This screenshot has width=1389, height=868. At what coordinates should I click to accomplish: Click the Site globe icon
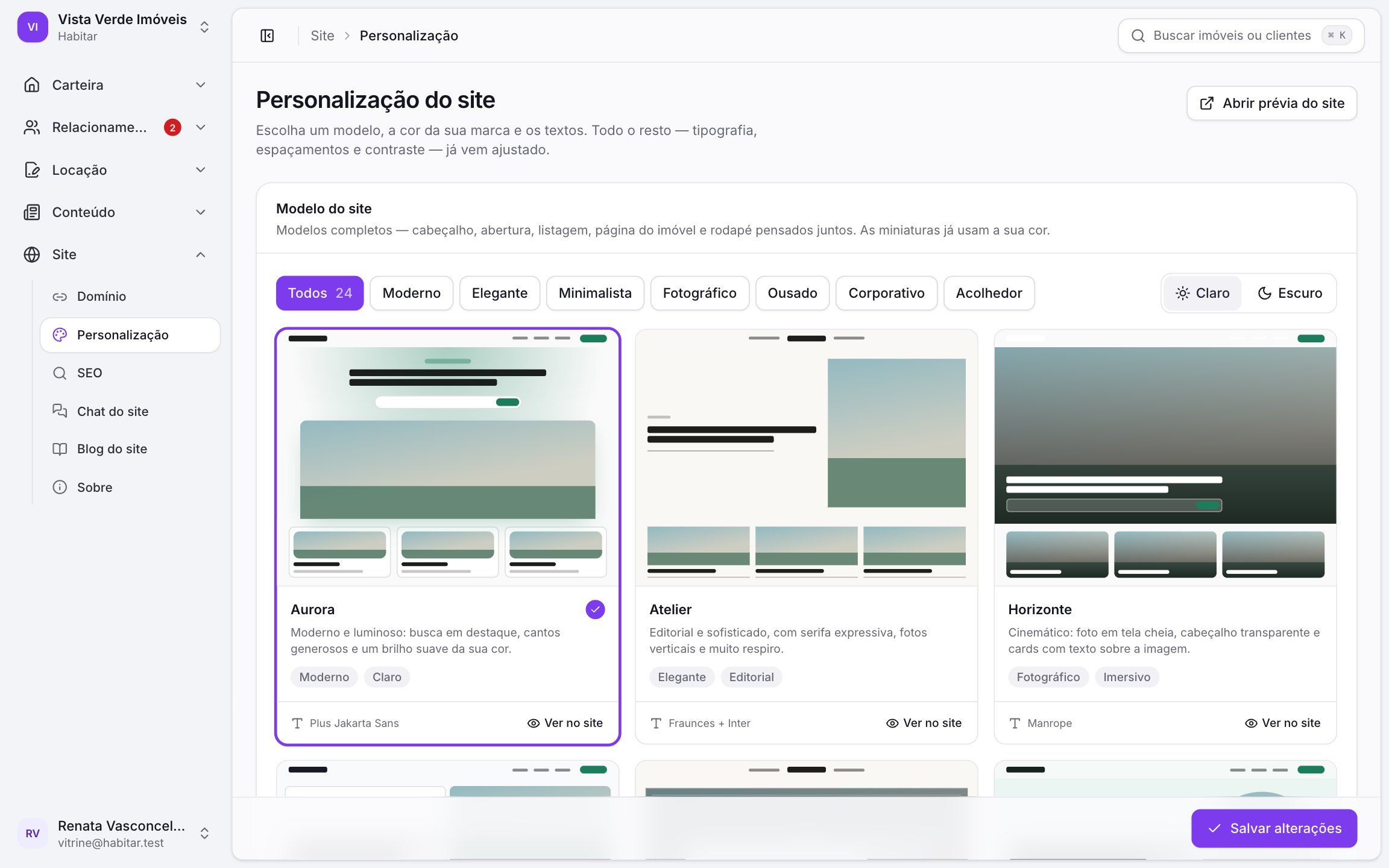click(x=32, y=254)
